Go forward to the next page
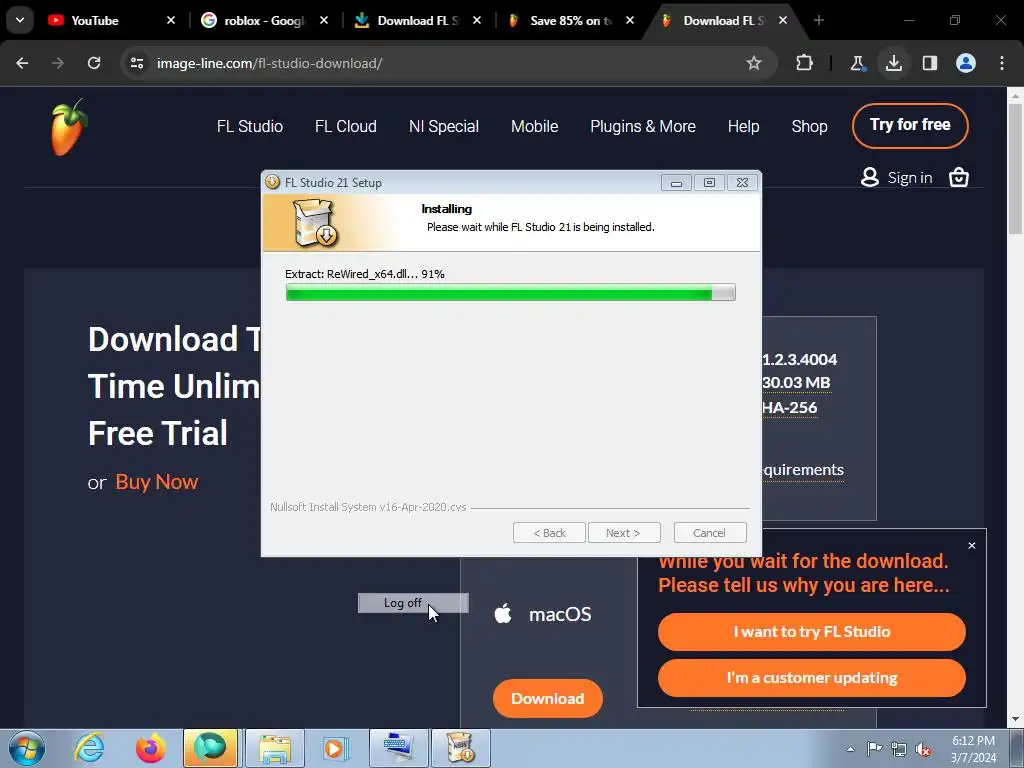1024x768 pixels. [58, 63]
